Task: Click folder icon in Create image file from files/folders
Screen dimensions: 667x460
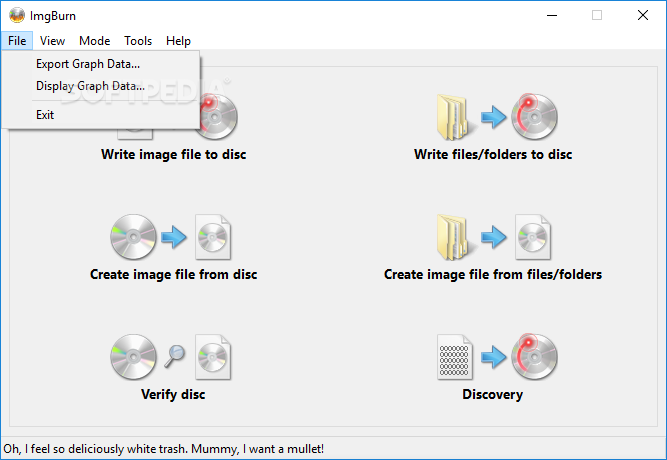Action: (x=455, y=237)
